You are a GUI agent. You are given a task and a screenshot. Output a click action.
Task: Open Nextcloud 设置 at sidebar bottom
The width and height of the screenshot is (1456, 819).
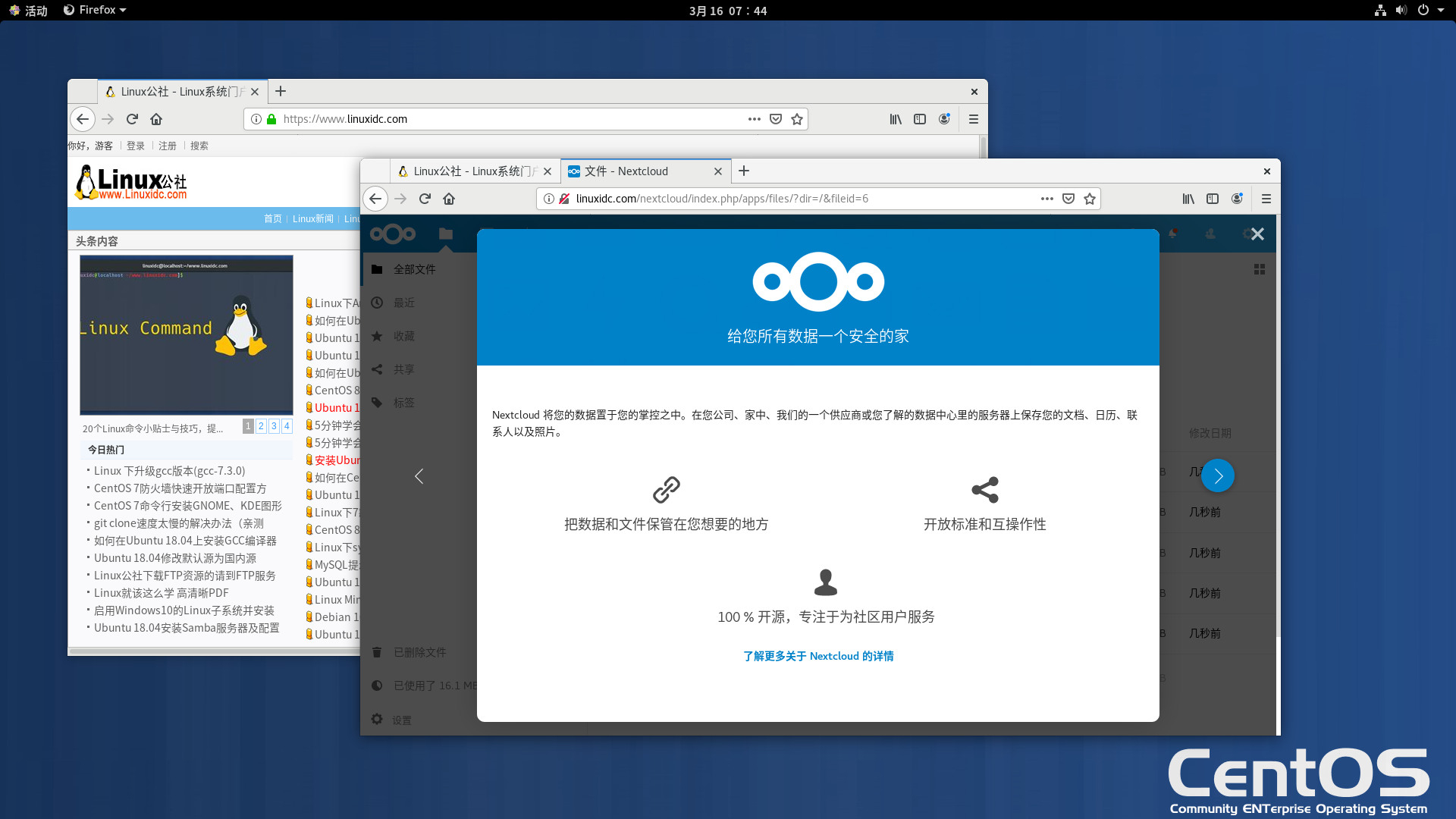click(401, 719)
